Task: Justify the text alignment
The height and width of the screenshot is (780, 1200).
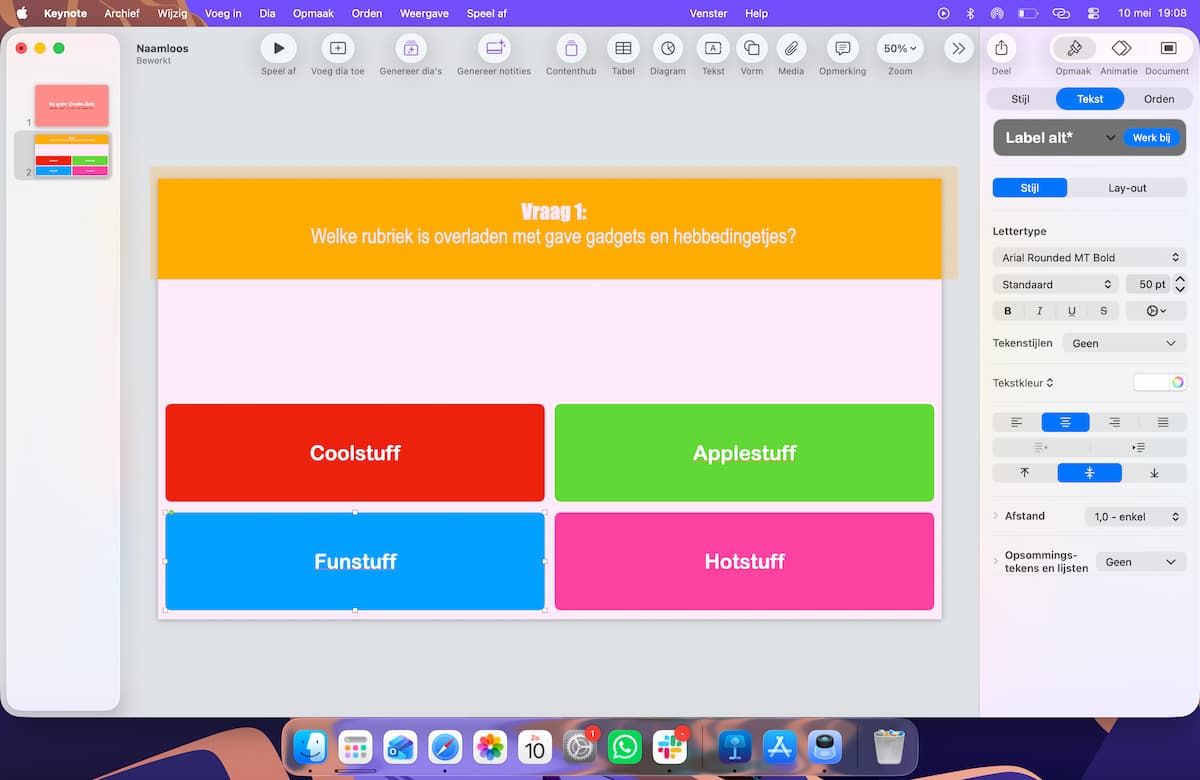Action: pyautogui.click(x=1162, y=422)
